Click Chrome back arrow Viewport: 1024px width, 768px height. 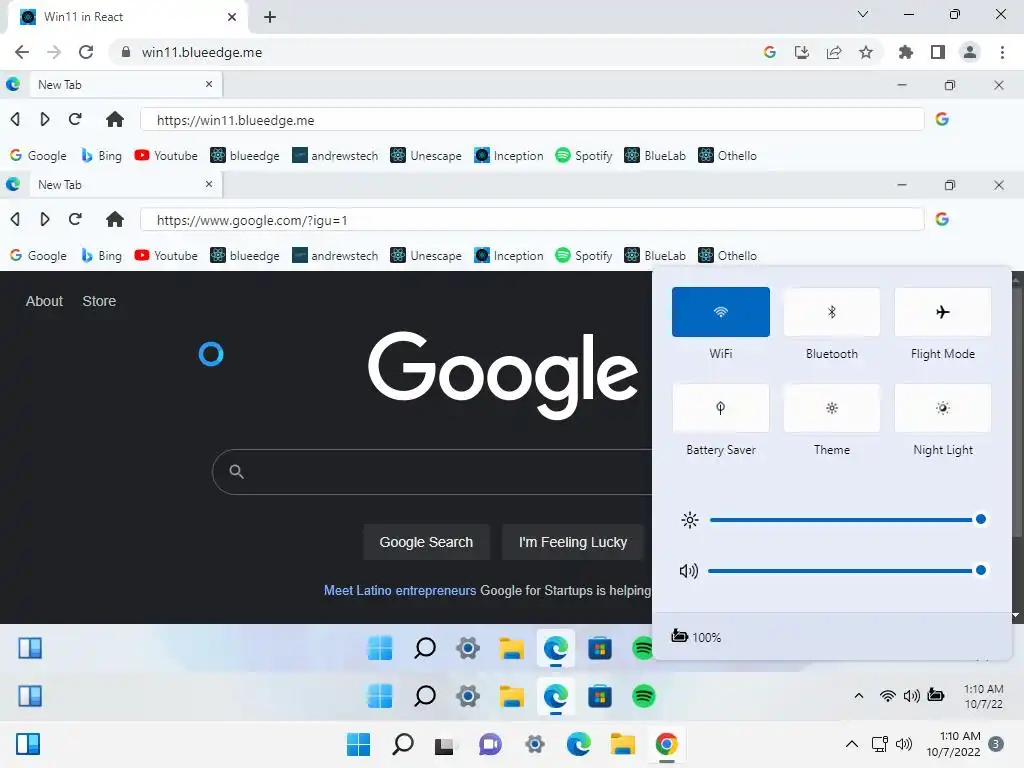click(x=22, y=52)
